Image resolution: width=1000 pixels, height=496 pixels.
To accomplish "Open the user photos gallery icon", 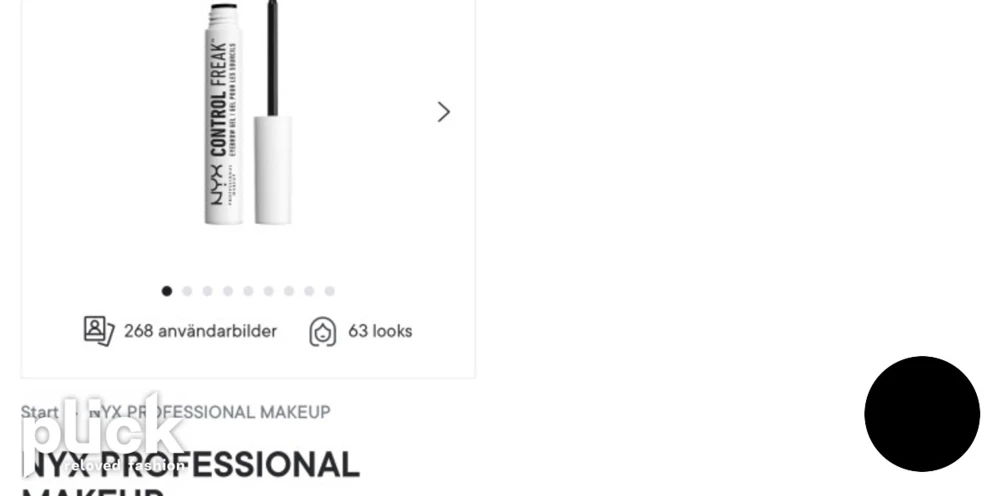I will click(x=99, y=331).
